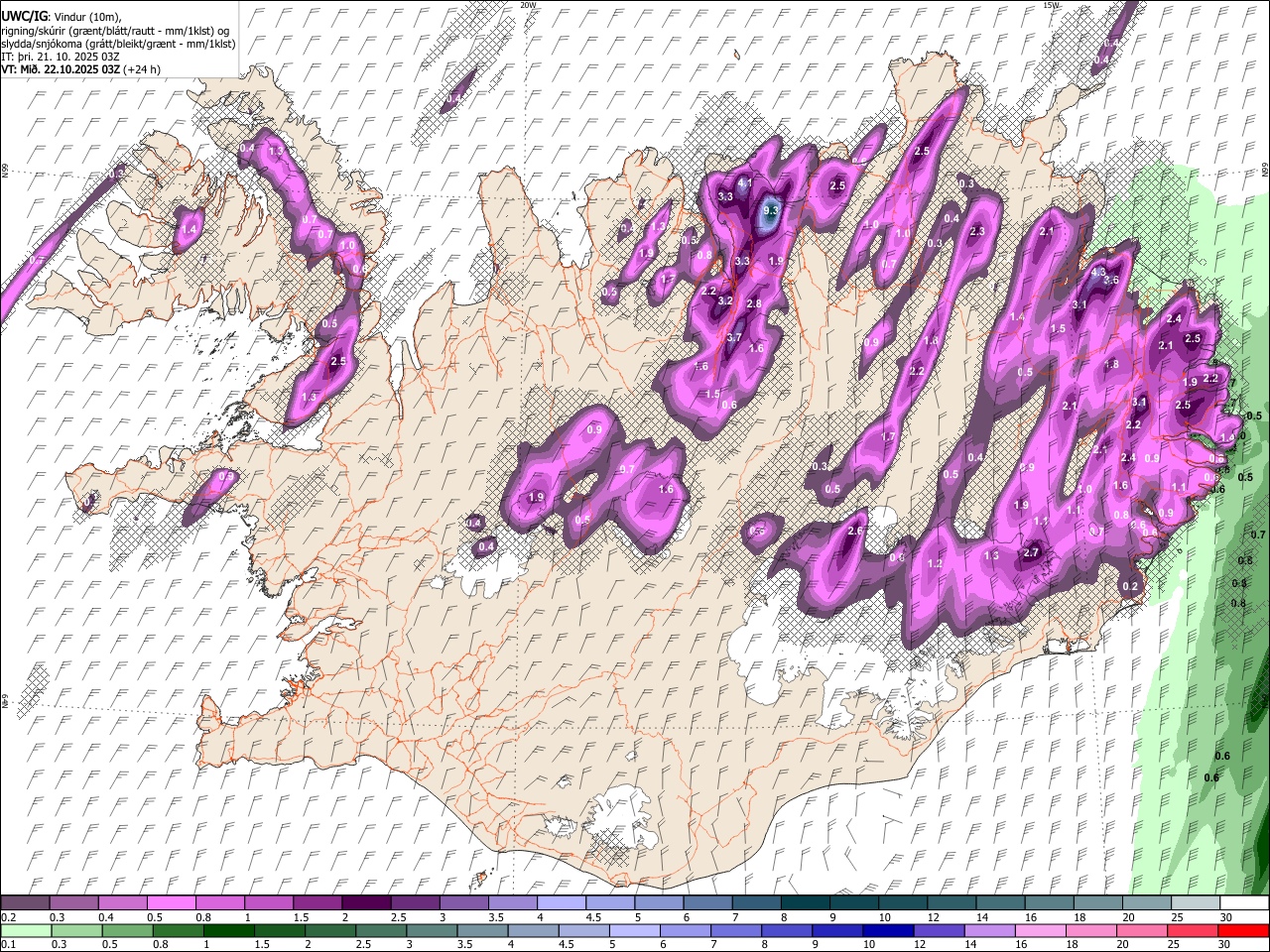Image resolution: width=1270 pixels, height=952 pixels.
Task: Click the 20W longitude label
Action: [x=528, y=5]
